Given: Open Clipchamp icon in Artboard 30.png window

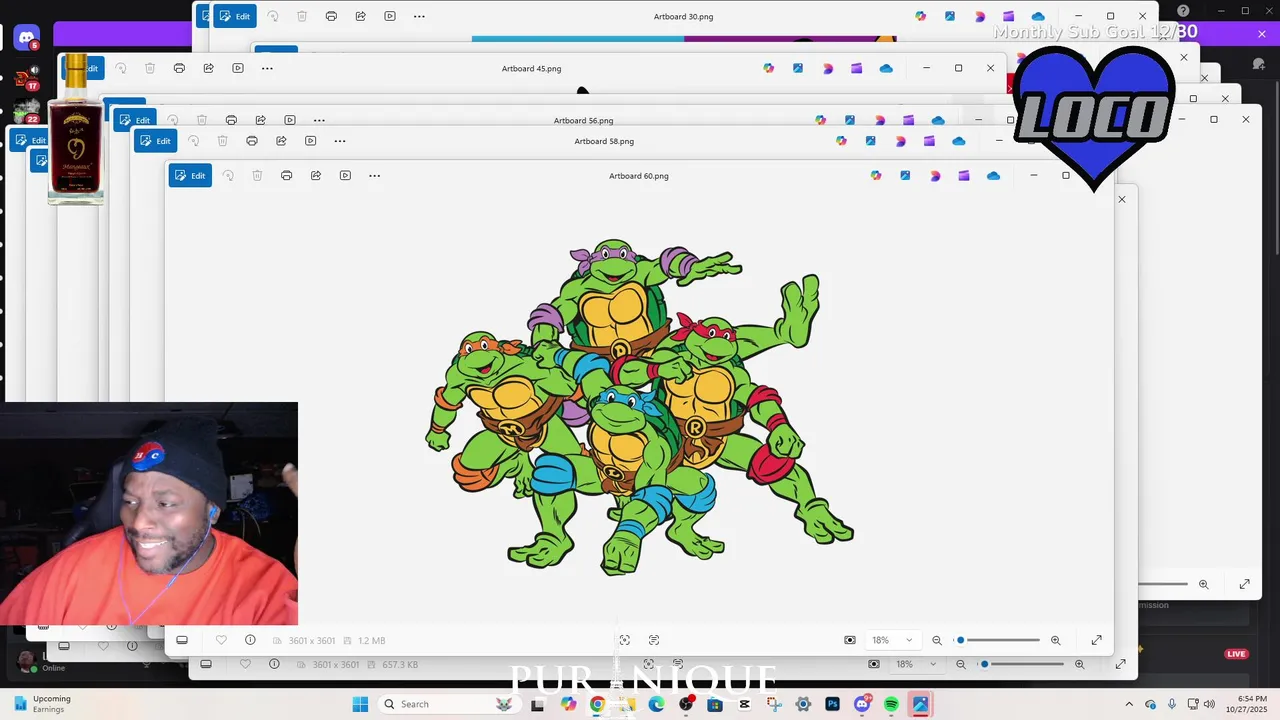Looking at the screenshot, I should tap(1009, 16).
